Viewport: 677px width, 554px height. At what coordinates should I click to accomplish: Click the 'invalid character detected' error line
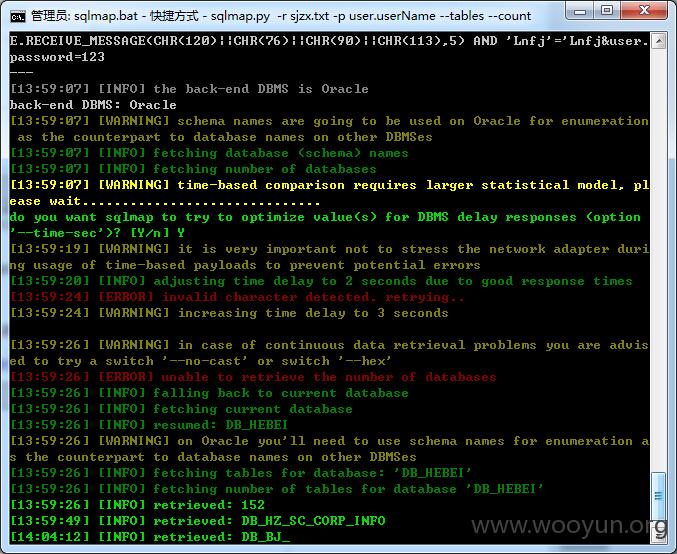click(237, 297)
